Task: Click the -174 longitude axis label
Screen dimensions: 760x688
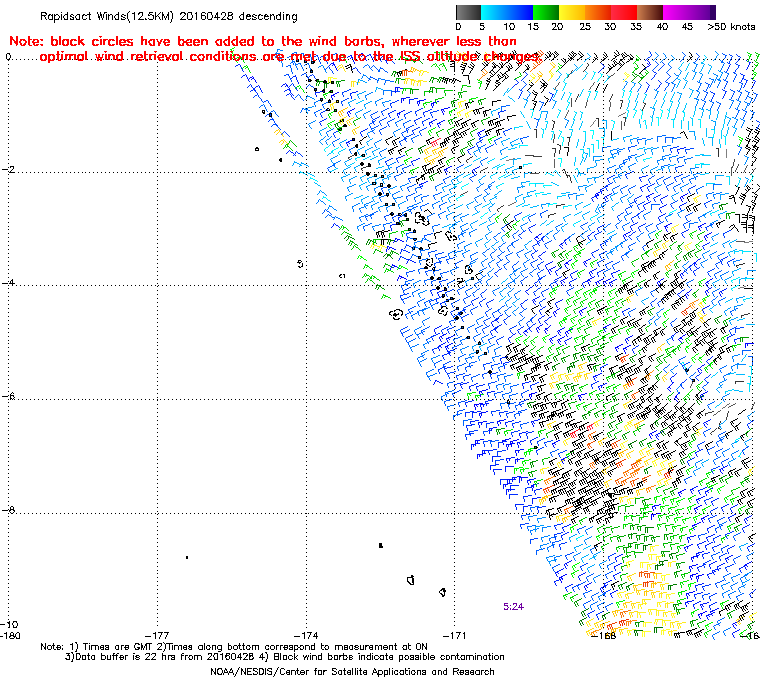Action: 306,635
